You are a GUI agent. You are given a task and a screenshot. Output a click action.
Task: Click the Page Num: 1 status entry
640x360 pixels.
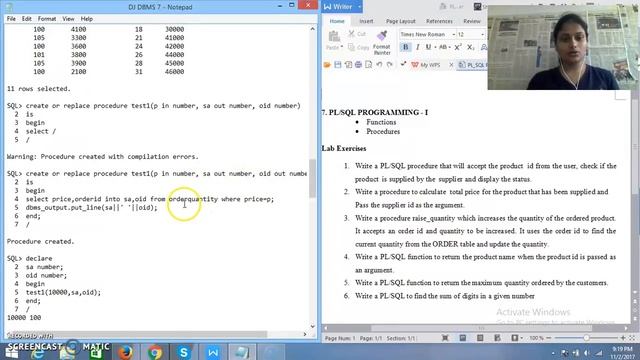340,338
